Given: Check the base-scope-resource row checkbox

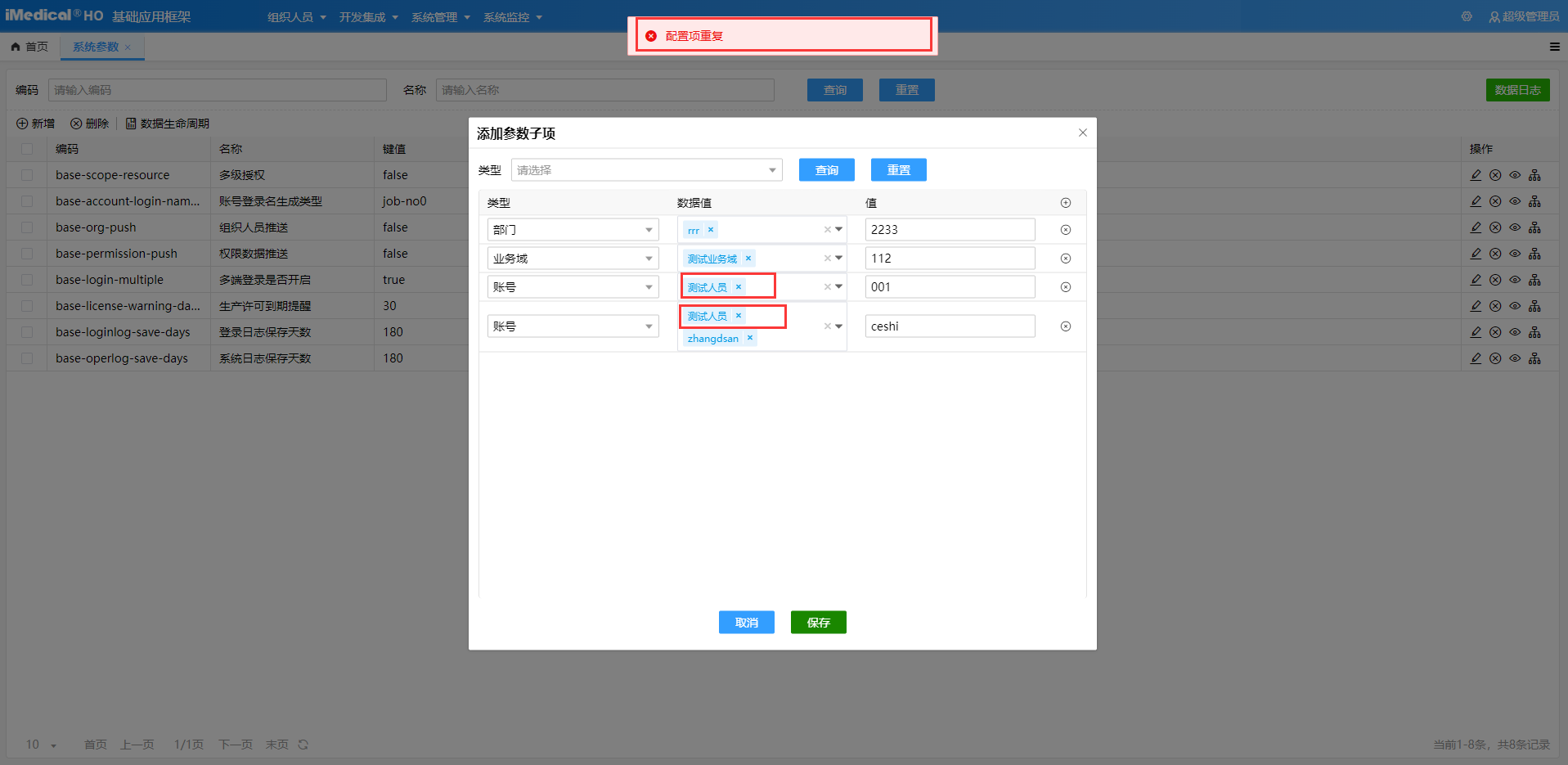Looking at the screenshot, I should (x=27, y=175).
